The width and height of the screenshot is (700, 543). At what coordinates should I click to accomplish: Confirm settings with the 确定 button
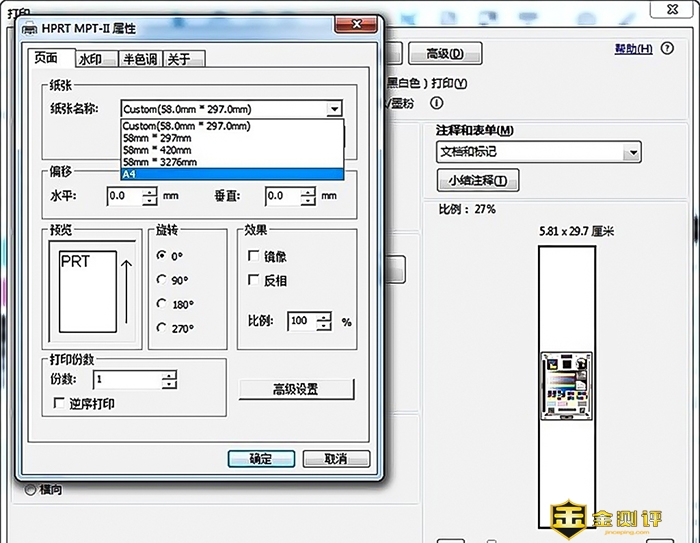260,459
